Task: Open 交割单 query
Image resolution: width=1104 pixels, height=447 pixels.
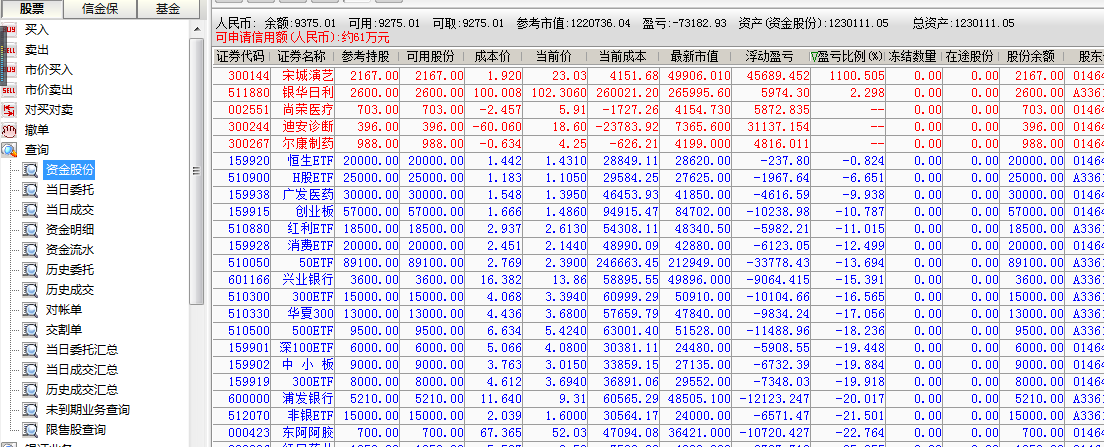Action: click(63, 329)
